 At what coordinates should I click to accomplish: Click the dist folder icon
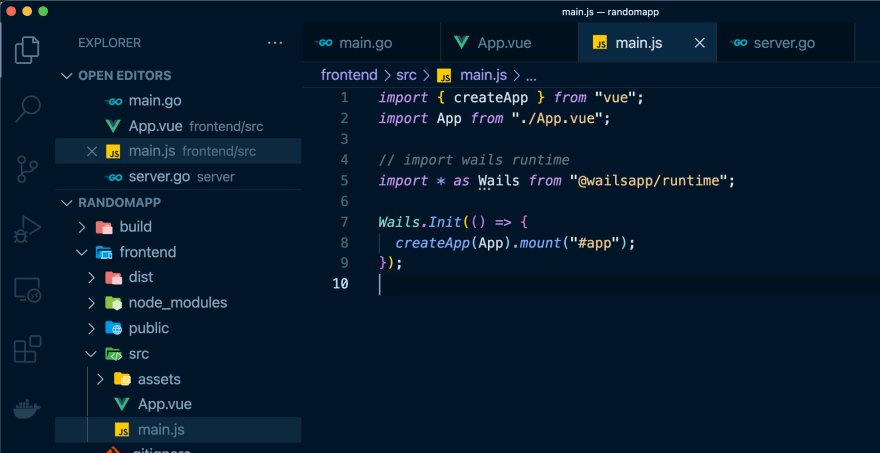click(113, 277)
